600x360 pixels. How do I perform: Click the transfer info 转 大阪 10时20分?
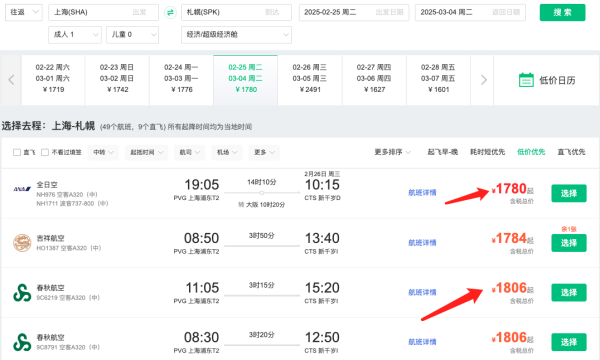262,205
